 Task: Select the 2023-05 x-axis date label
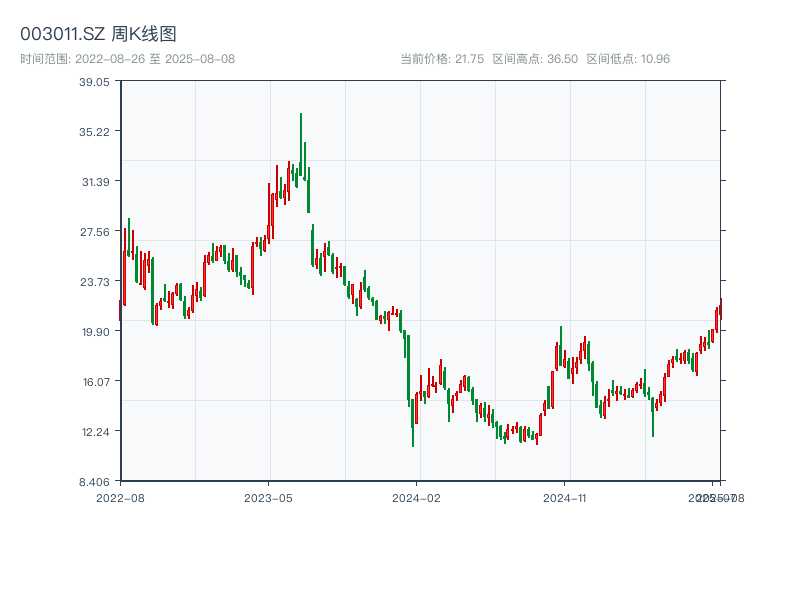(x=268, y=497)
